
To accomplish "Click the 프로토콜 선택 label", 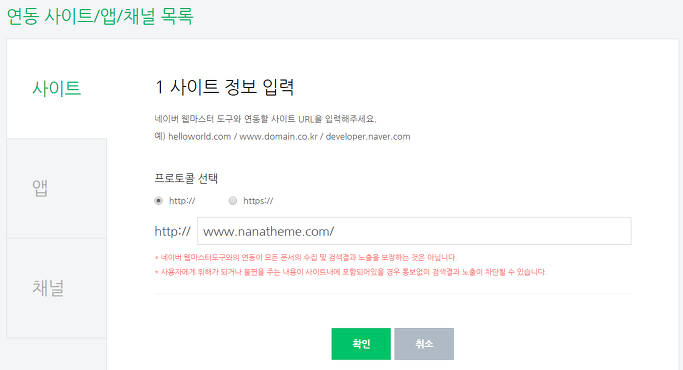I will point(186,178).
